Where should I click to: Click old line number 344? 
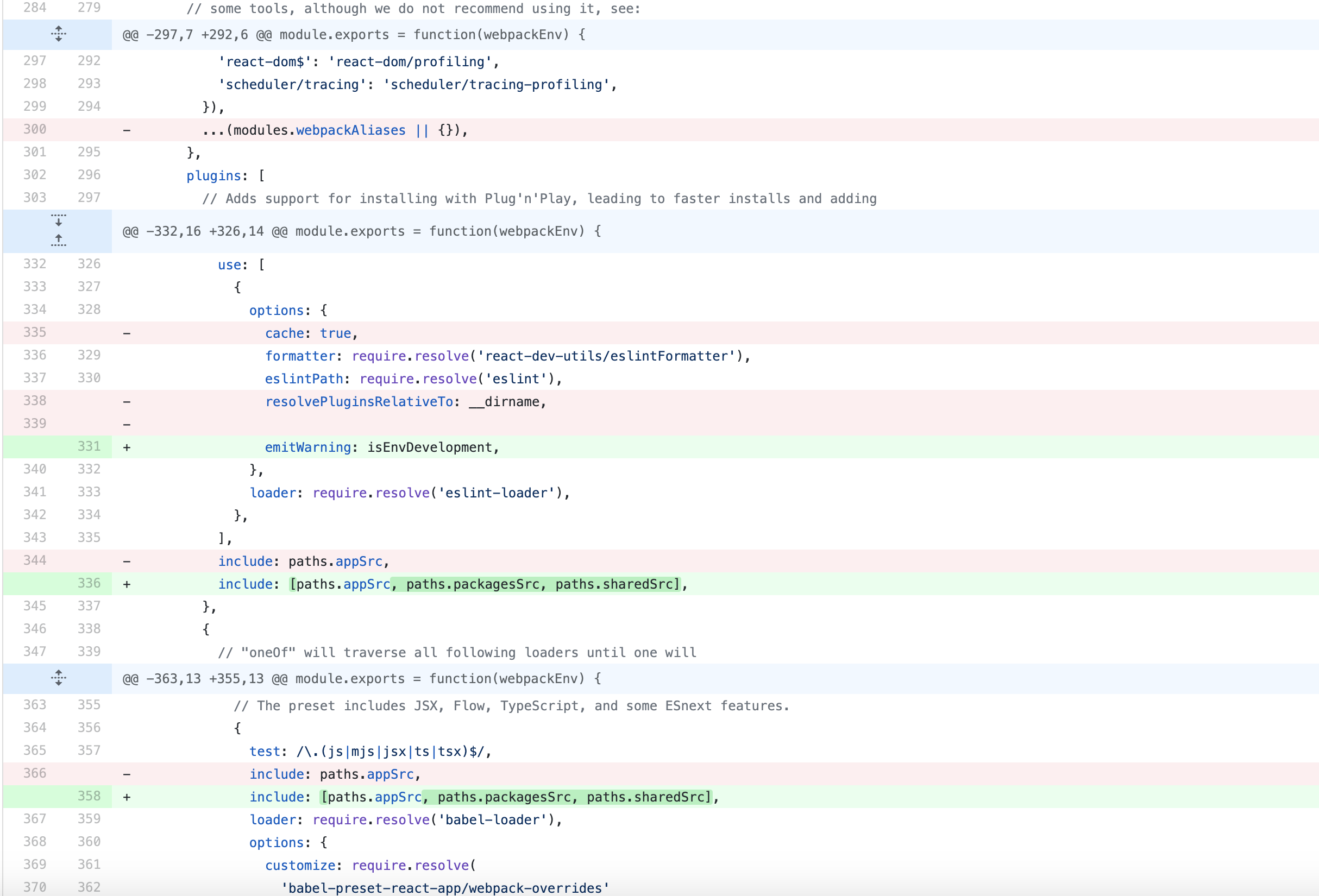pos(35,560)
